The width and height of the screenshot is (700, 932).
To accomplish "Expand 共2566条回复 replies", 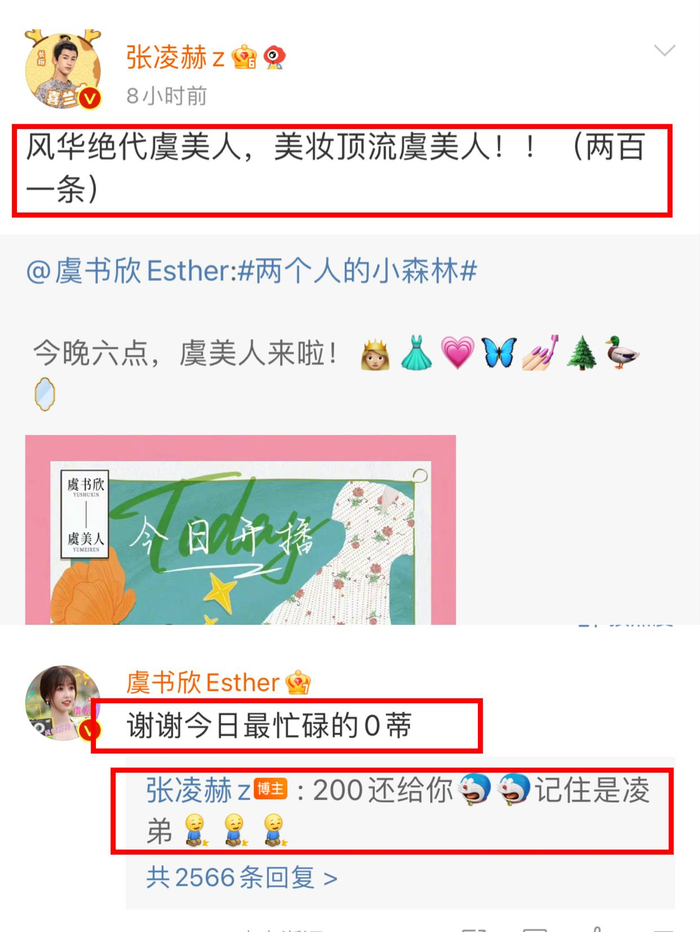I will 242,877.
